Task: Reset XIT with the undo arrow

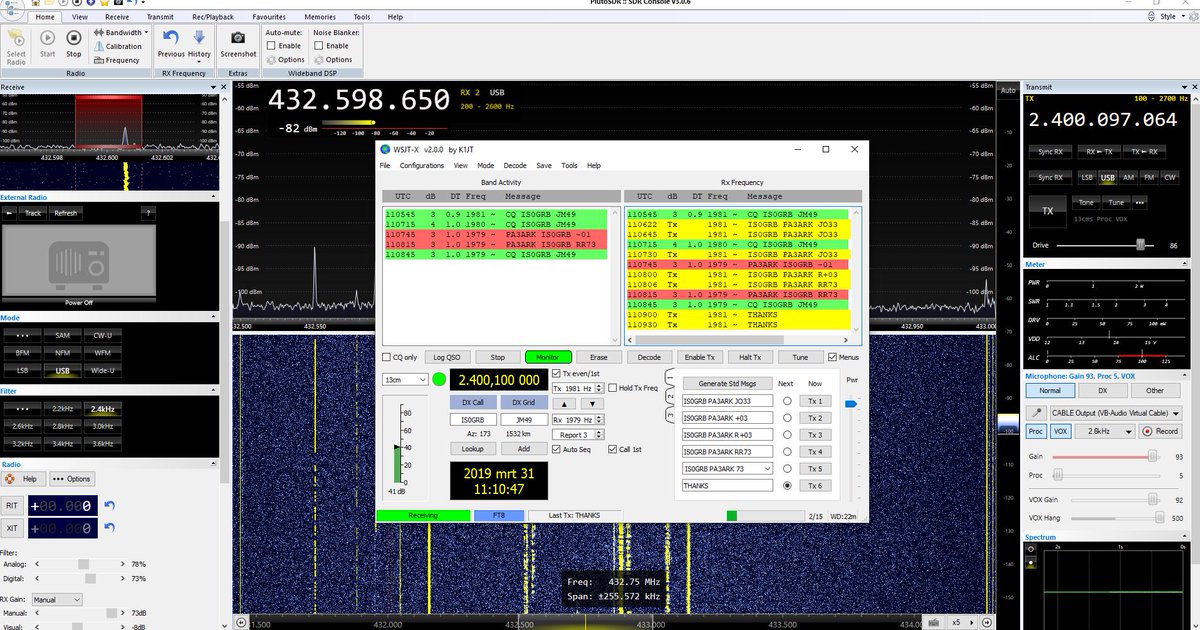Action: (110, 528)
